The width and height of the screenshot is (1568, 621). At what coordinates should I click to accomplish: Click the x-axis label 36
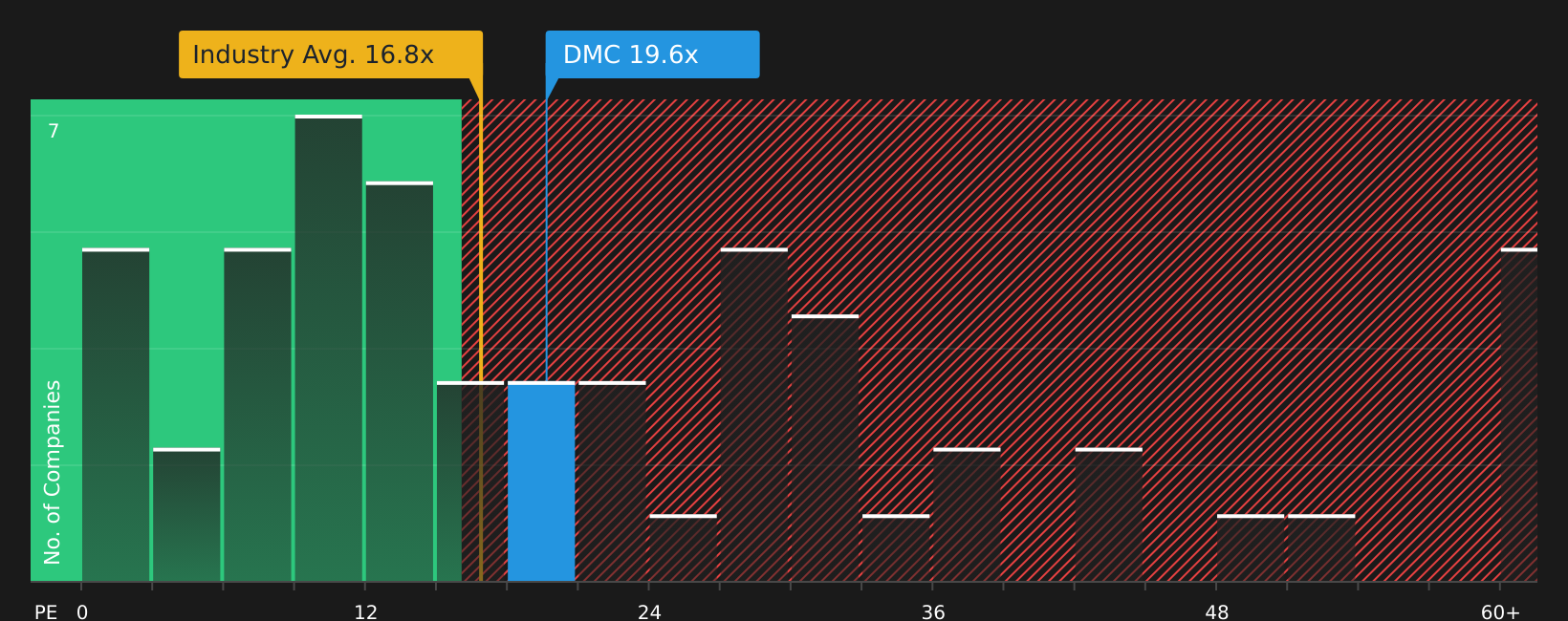pyautogui.click(x=933, y=612)
